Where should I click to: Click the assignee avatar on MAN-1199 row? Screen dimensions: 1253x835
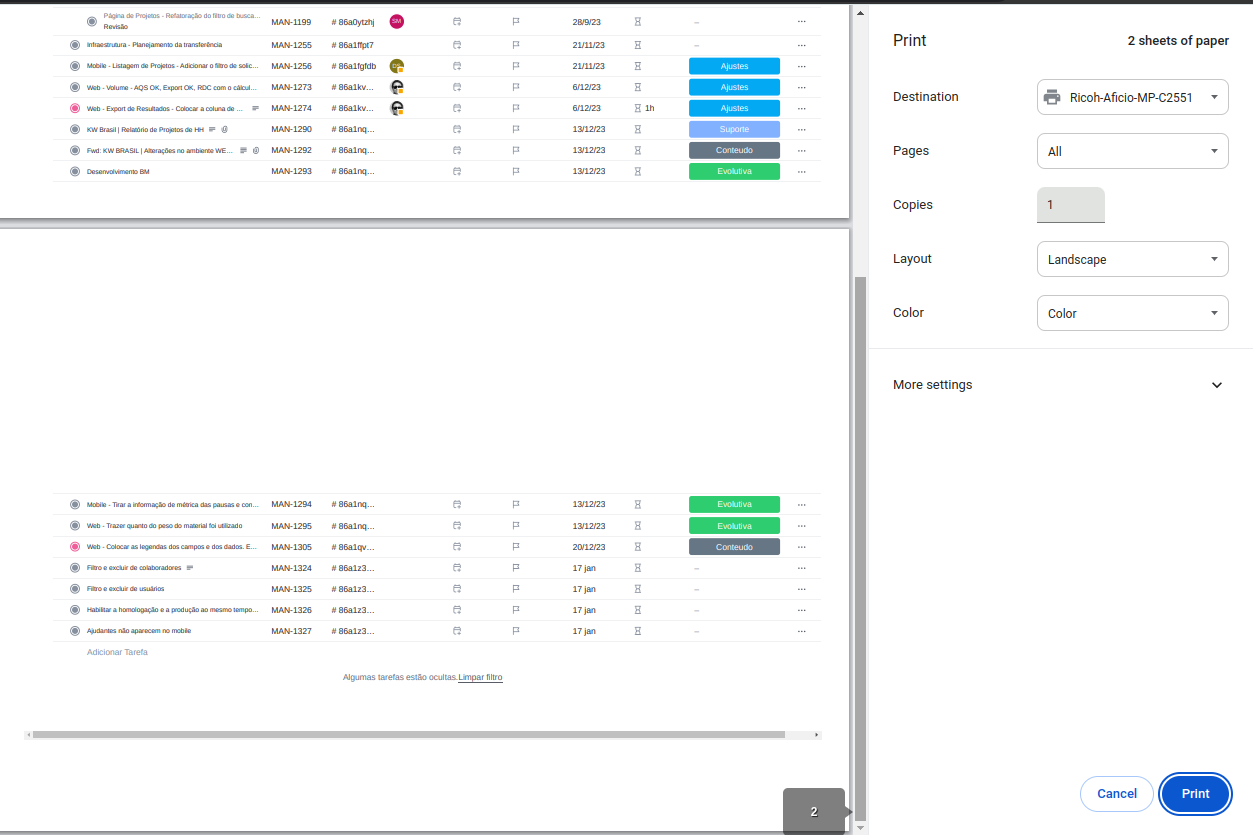pos(397,21)
